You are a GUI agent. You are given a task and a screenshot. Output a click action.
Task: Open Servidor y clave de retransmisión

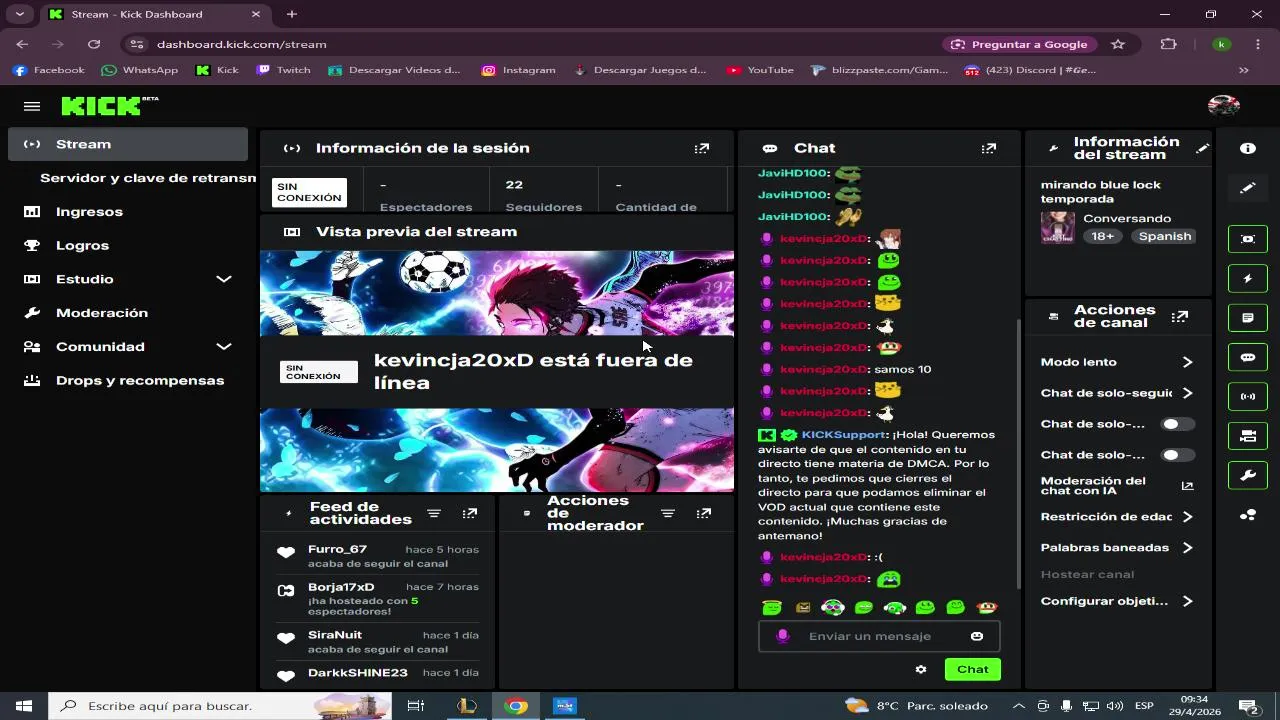(148, 178)
